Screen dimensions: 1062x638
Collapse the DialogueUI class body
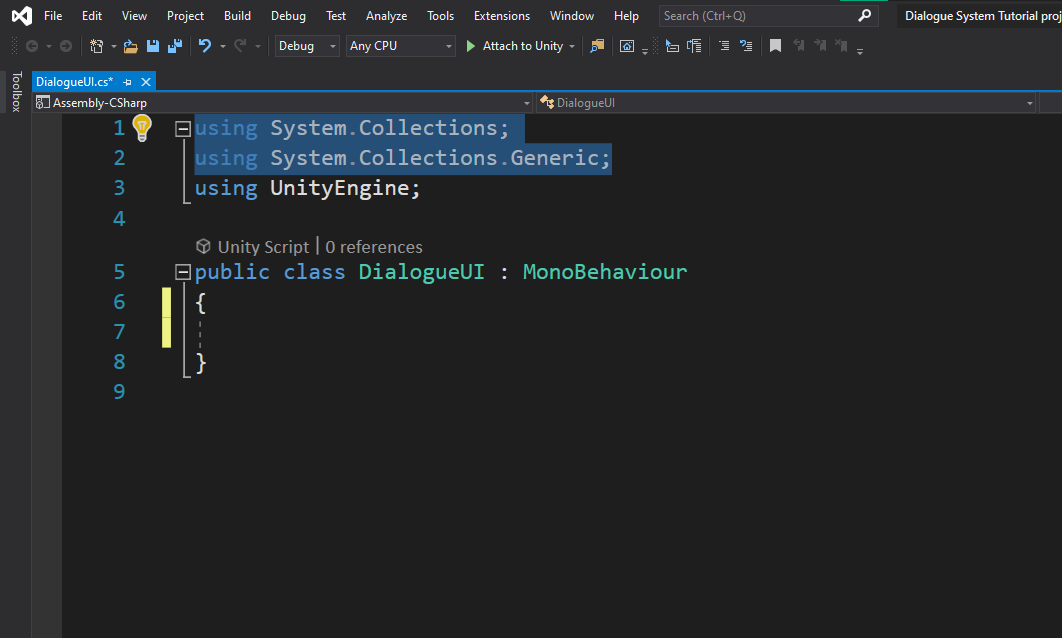point(183,271)
